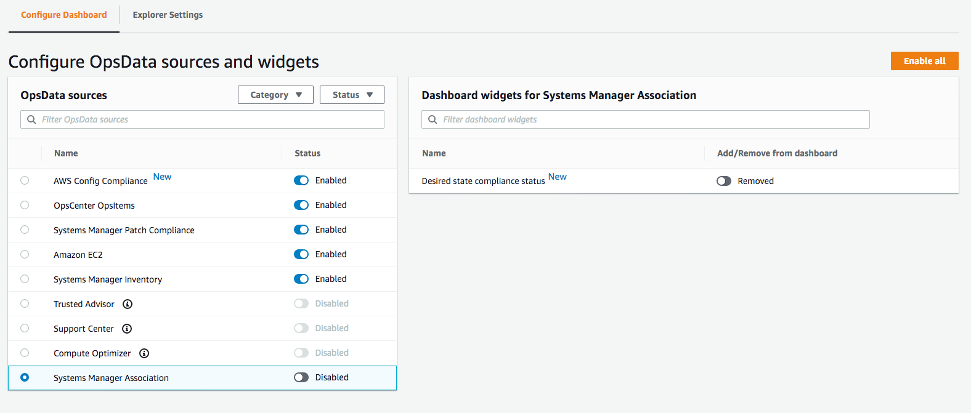Switch to Explorer Settings tab
This screenshot has width=972, height=414.
click(x=167, y=15)
